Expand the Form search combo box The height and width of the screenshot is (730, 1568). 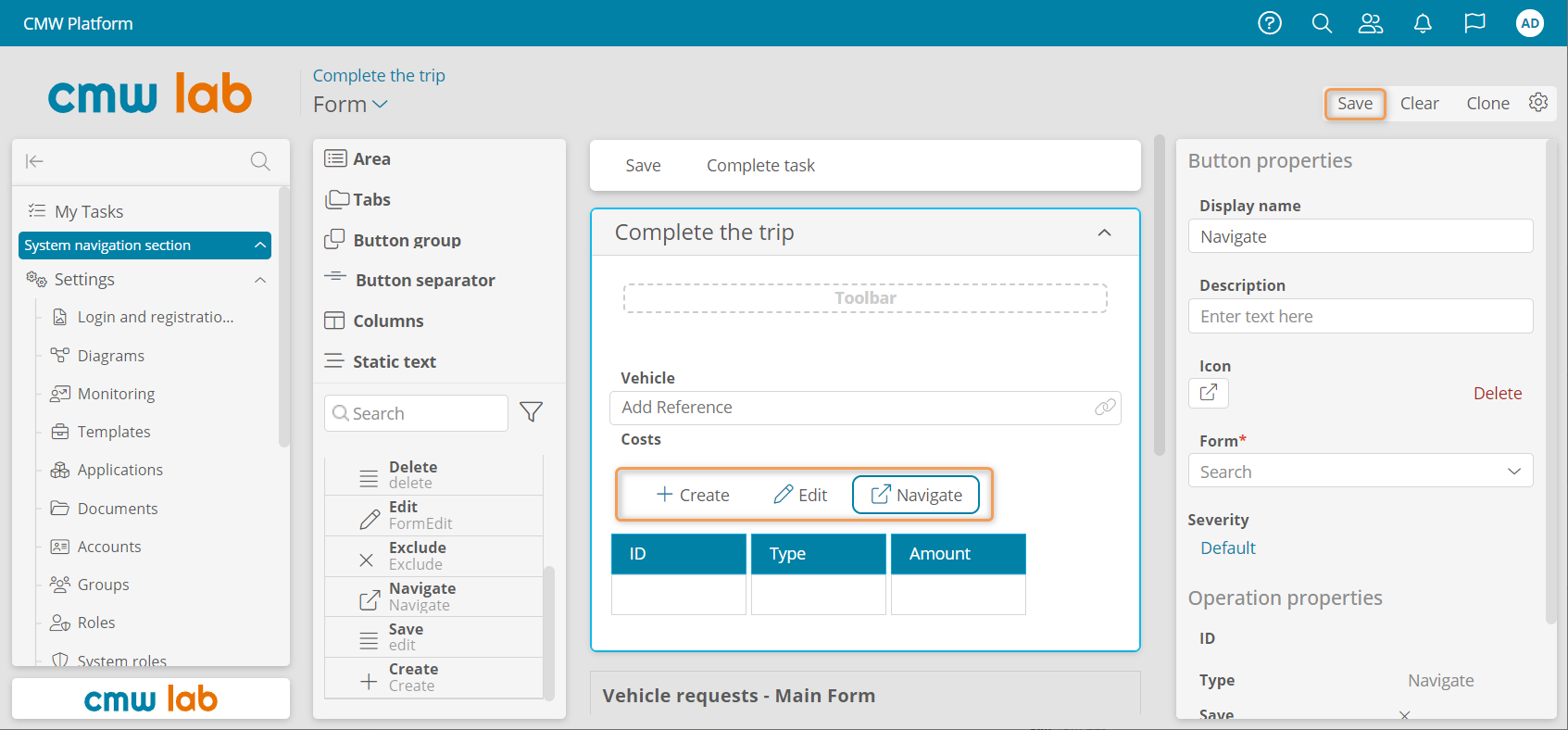pyautogui.click(x=1513, y=472)
